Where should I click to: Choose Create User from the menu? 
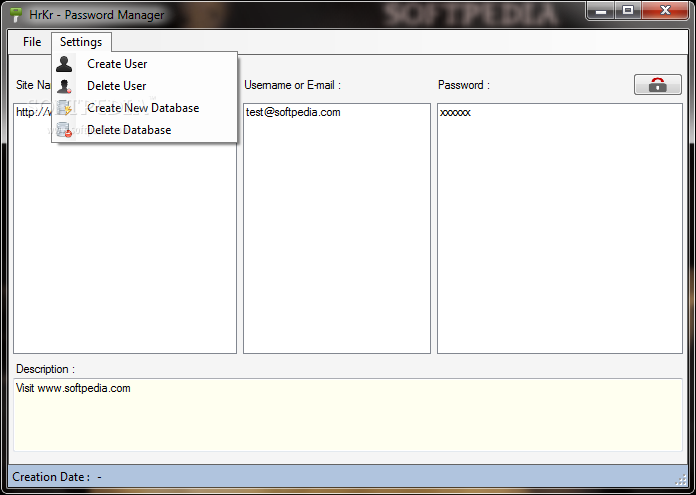(144, 64)
